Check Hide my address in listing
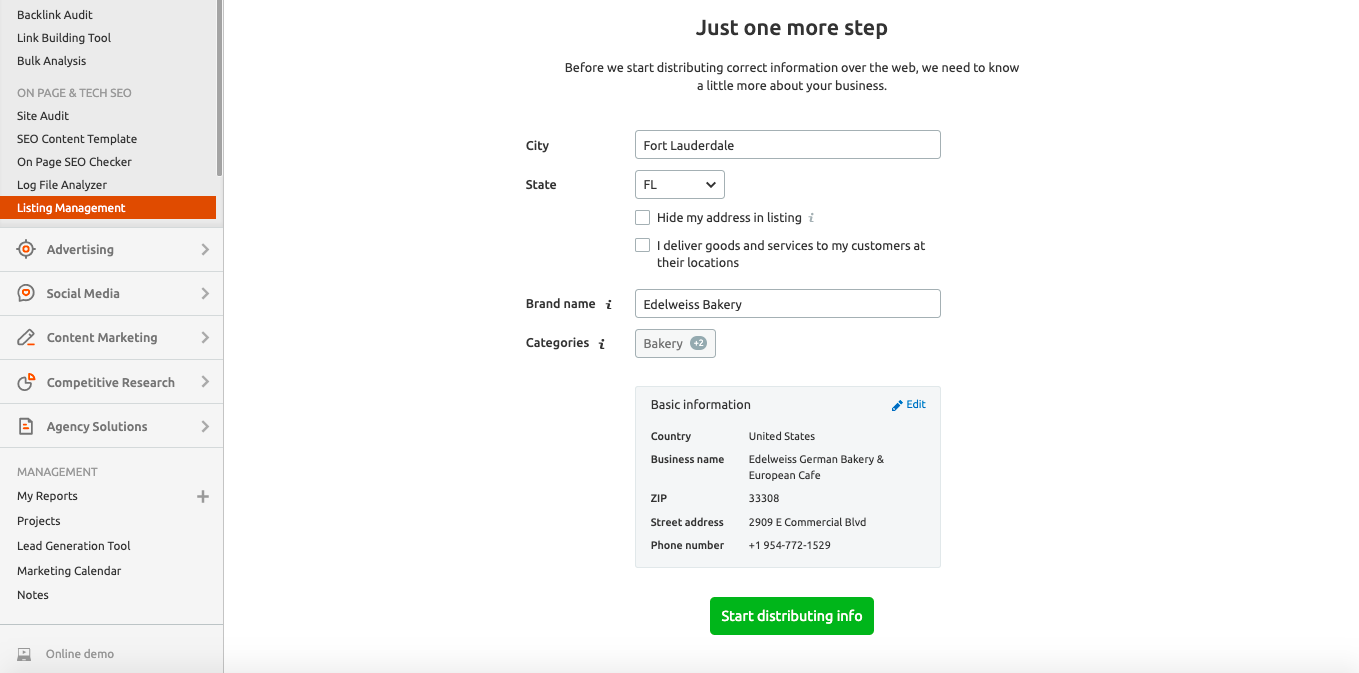This screenshot has width=1359, height=673. pos(643,218)
